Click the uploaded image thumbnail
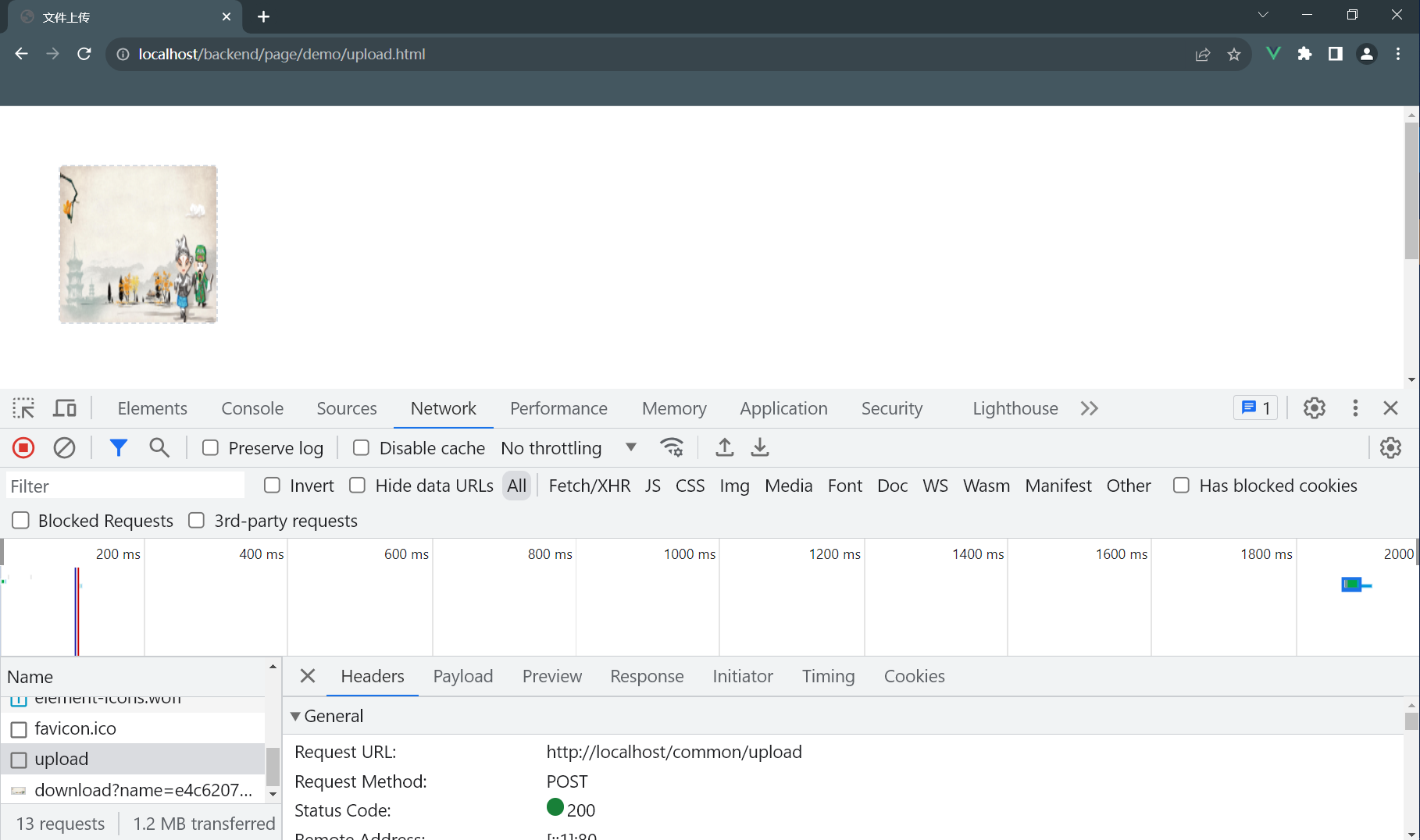Viewport: 1420px width, 840px height. click(138, 244)
